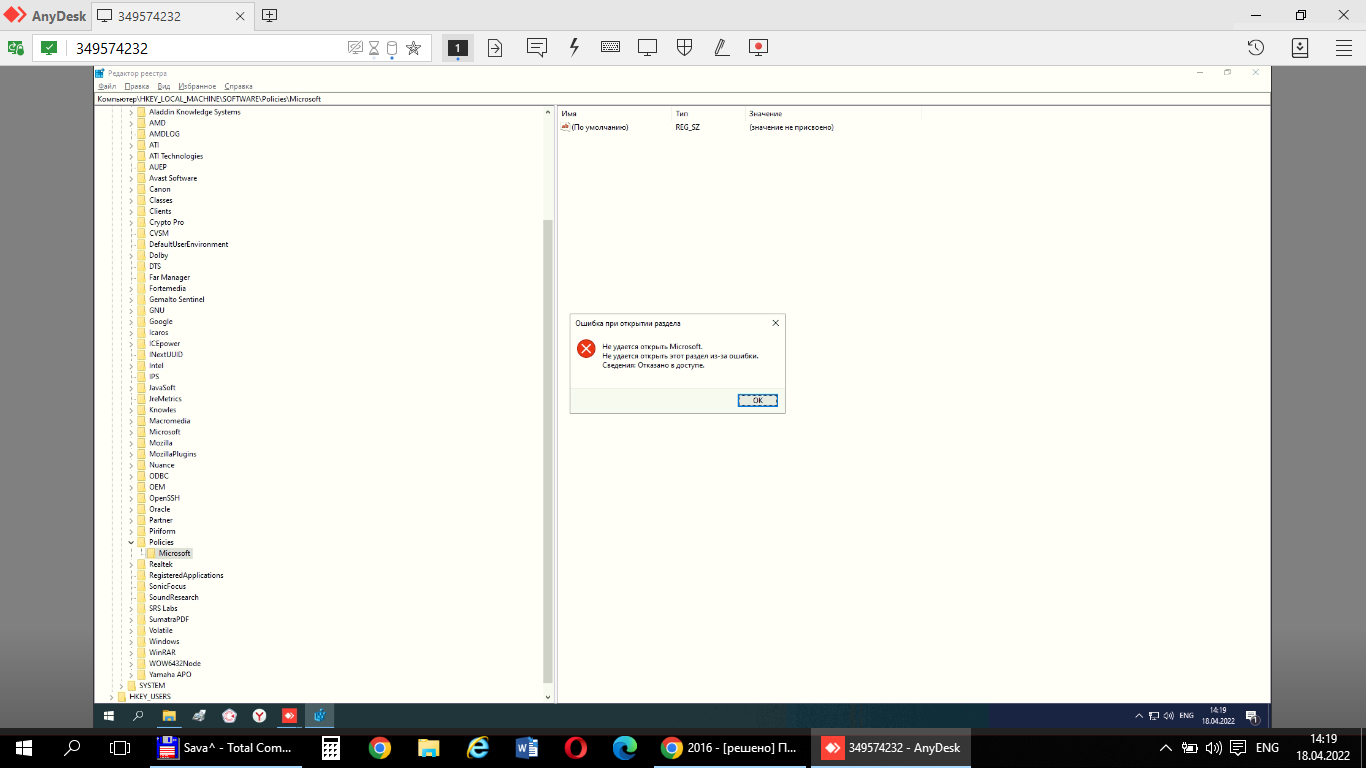
Task: Open the Вид menu in Registry Editor
Action: point(164,87)
